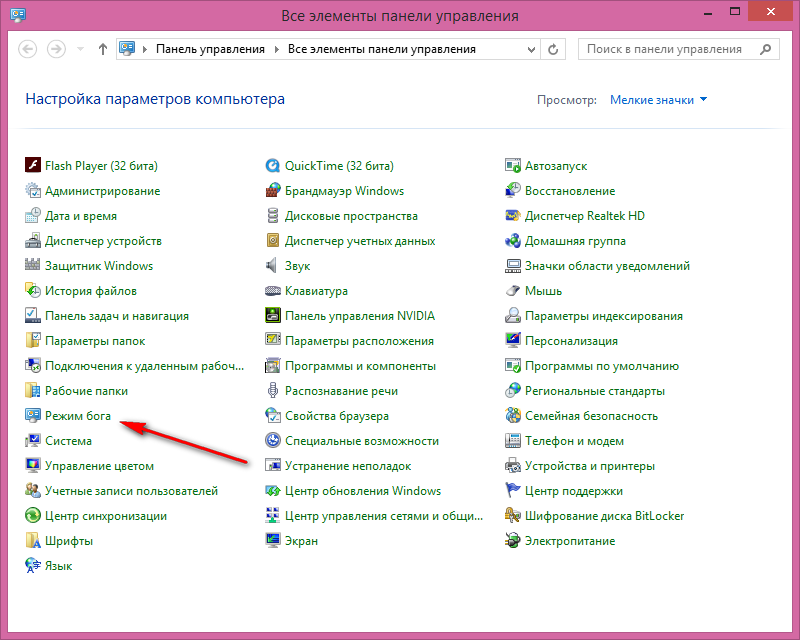Click the Flash Player icon
This screenshot has width=800, height=640.
(x=33, y=165)
